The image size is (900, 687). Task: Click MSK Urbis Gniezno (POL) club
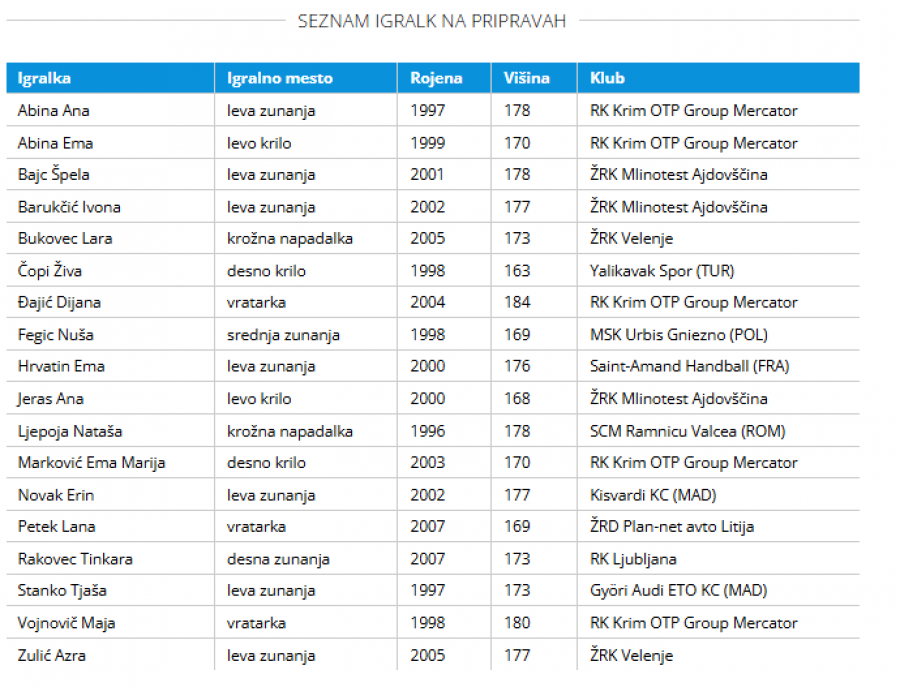point(679,335)
